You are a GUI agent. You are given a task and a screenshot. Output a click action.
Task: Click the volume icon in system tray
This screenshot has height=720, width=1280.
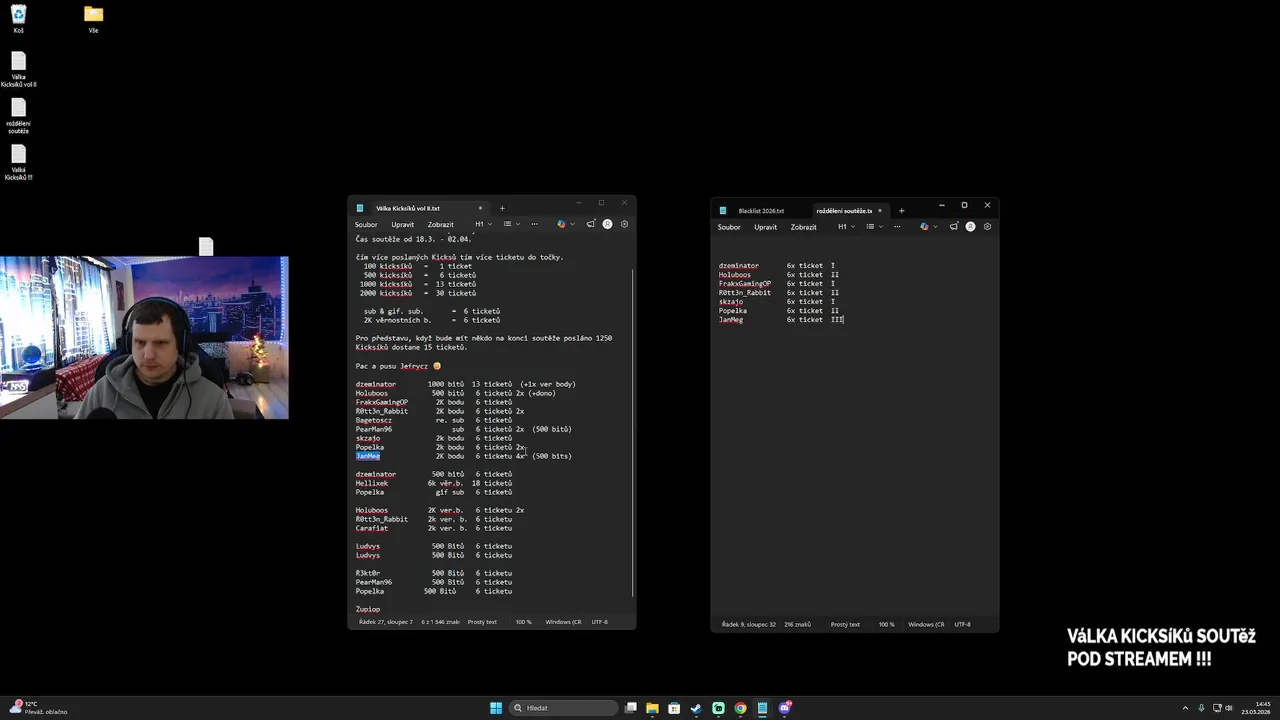coord(1229,708)
